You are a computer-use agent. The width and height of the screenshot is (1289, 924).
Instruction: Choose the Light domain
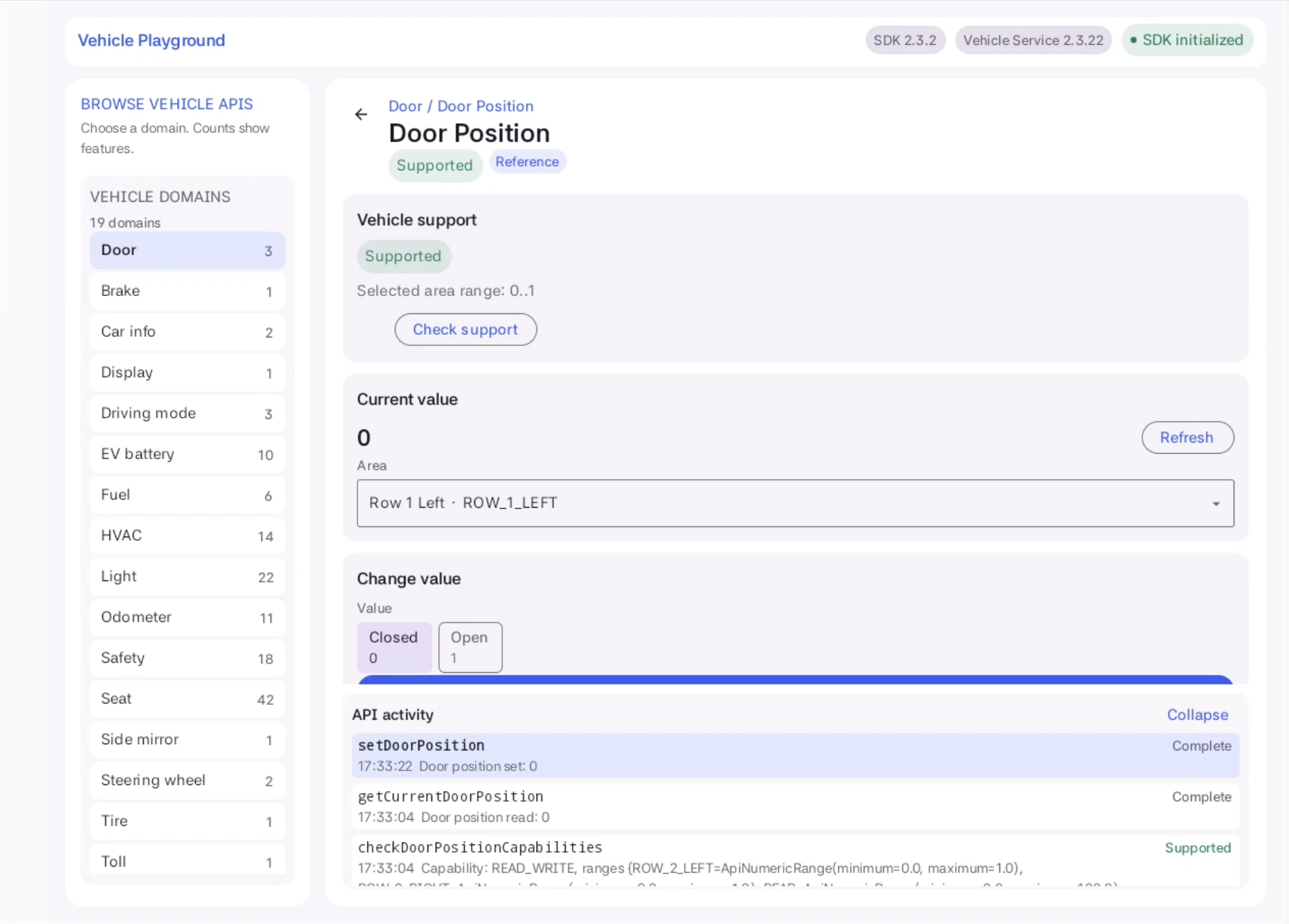click(187, 577)
